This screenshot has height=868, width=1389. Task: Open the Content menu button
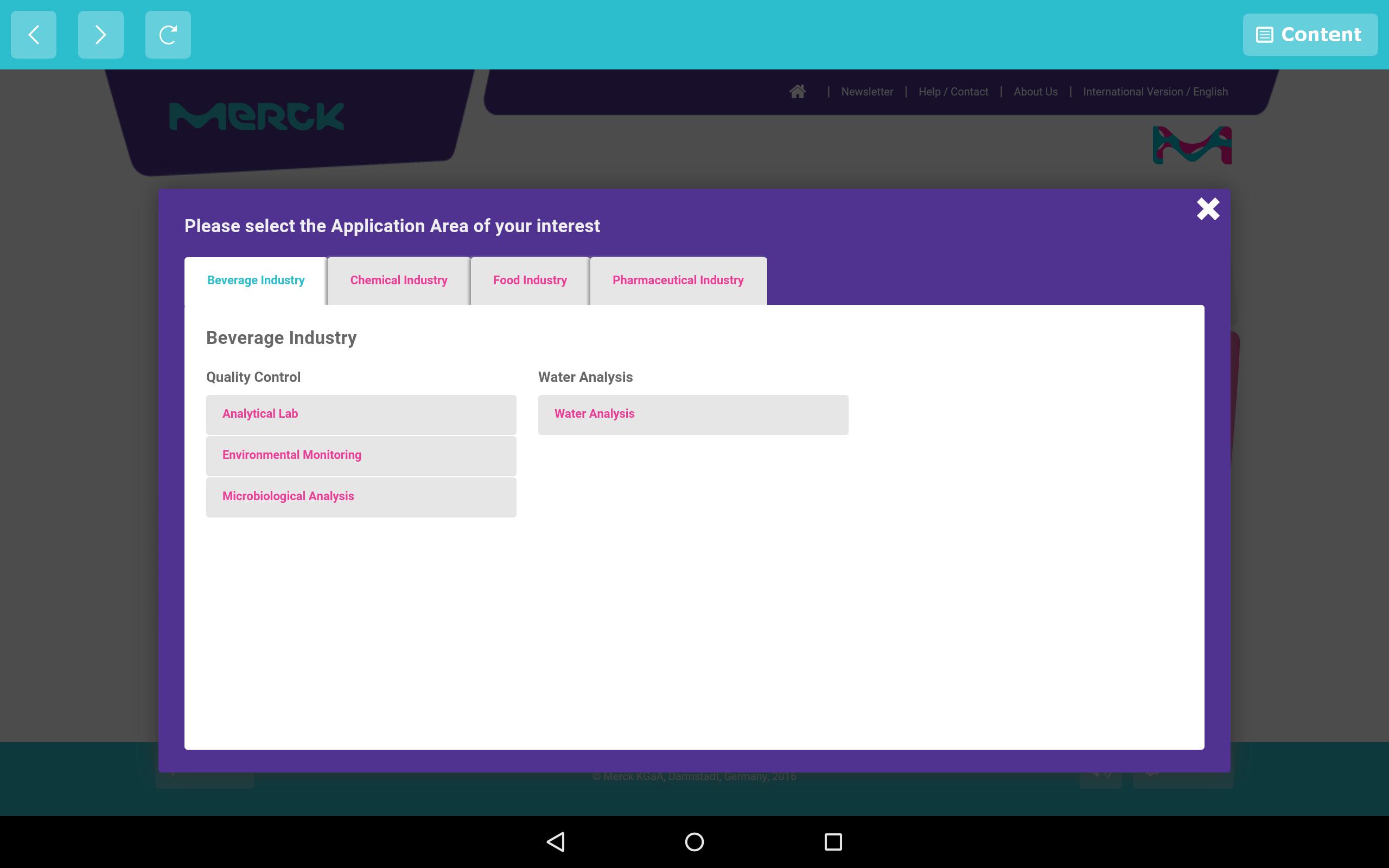point(1310,34)
